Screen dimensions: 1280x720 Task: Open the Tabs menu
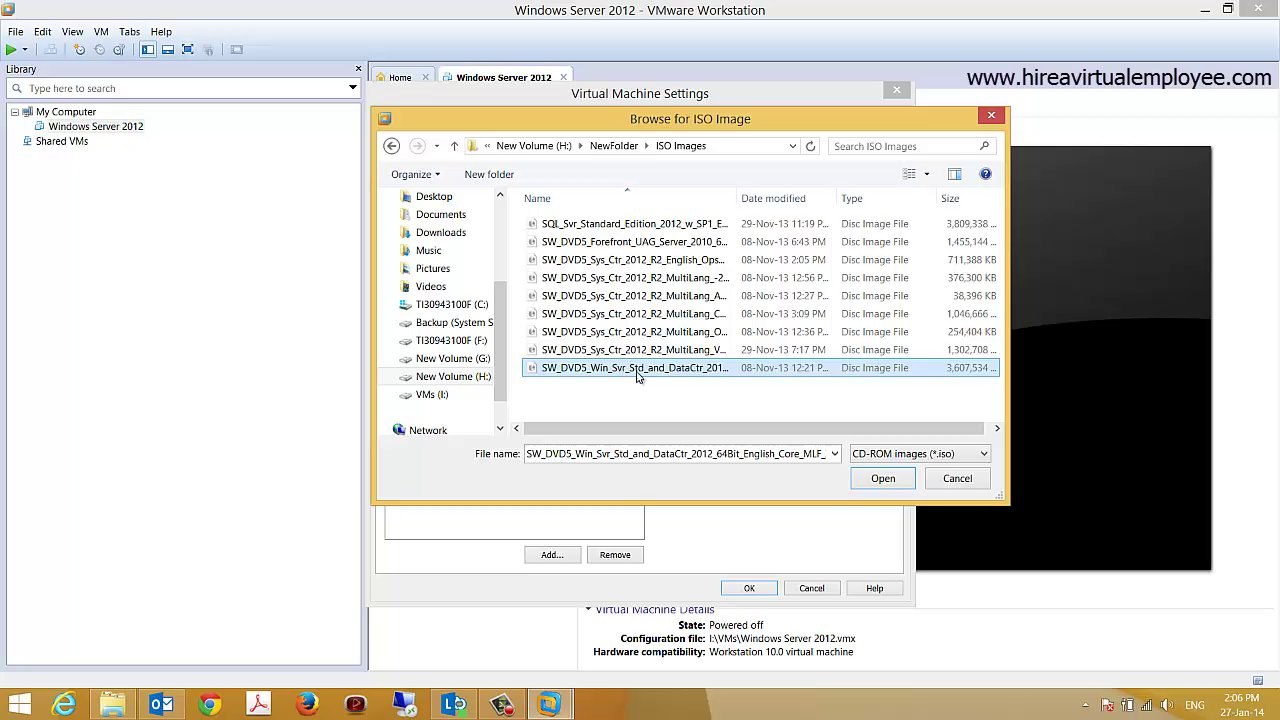(129, 32)
